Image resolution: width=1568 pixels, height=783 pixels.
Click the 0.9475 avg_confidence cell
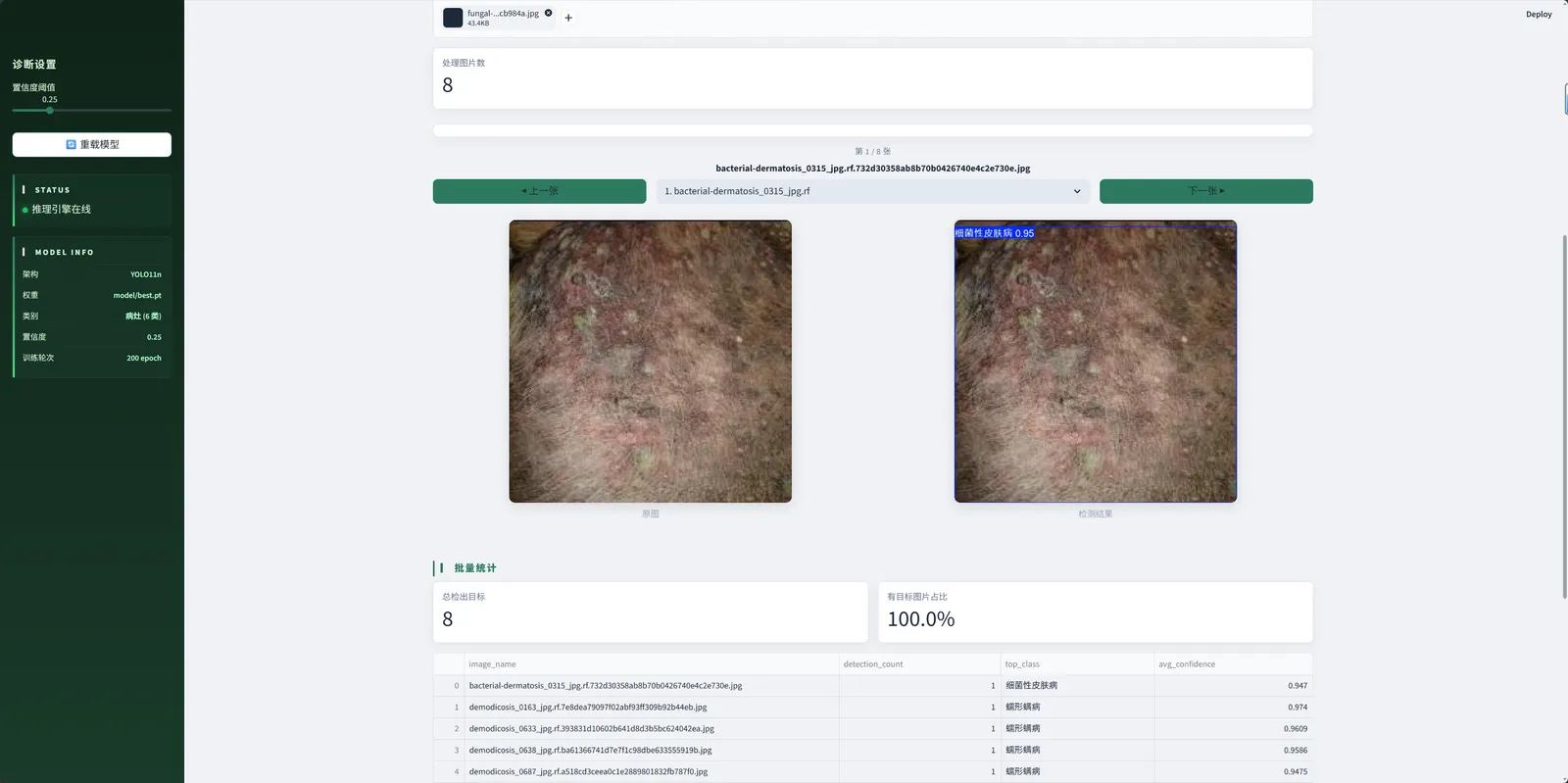1233,772
